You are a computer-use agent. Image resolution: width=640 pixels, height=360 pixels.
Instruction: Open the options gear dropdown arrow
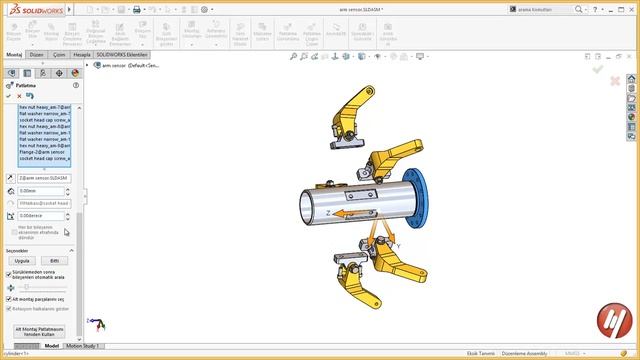[x=212, y=9]
